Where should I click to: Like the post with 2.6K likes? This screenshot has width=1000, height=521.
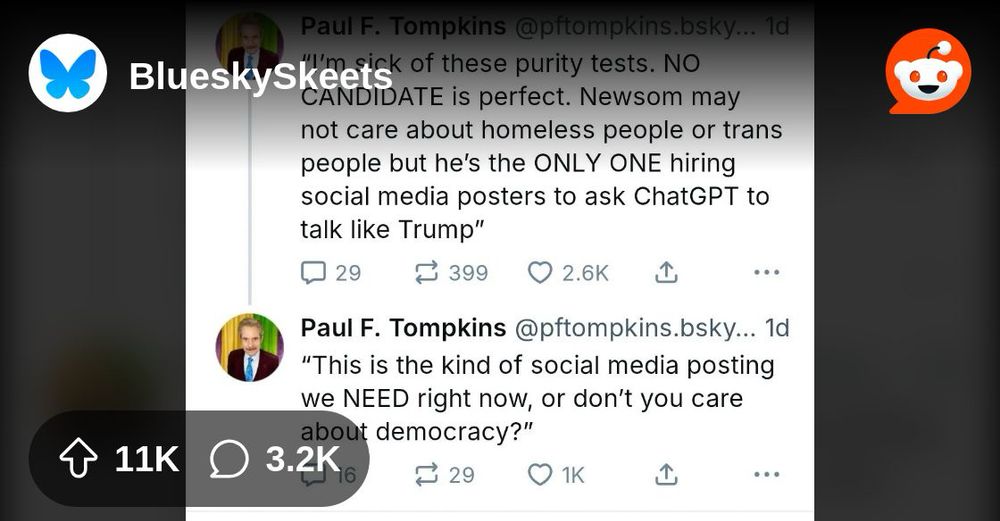click(x=540, y=272)
